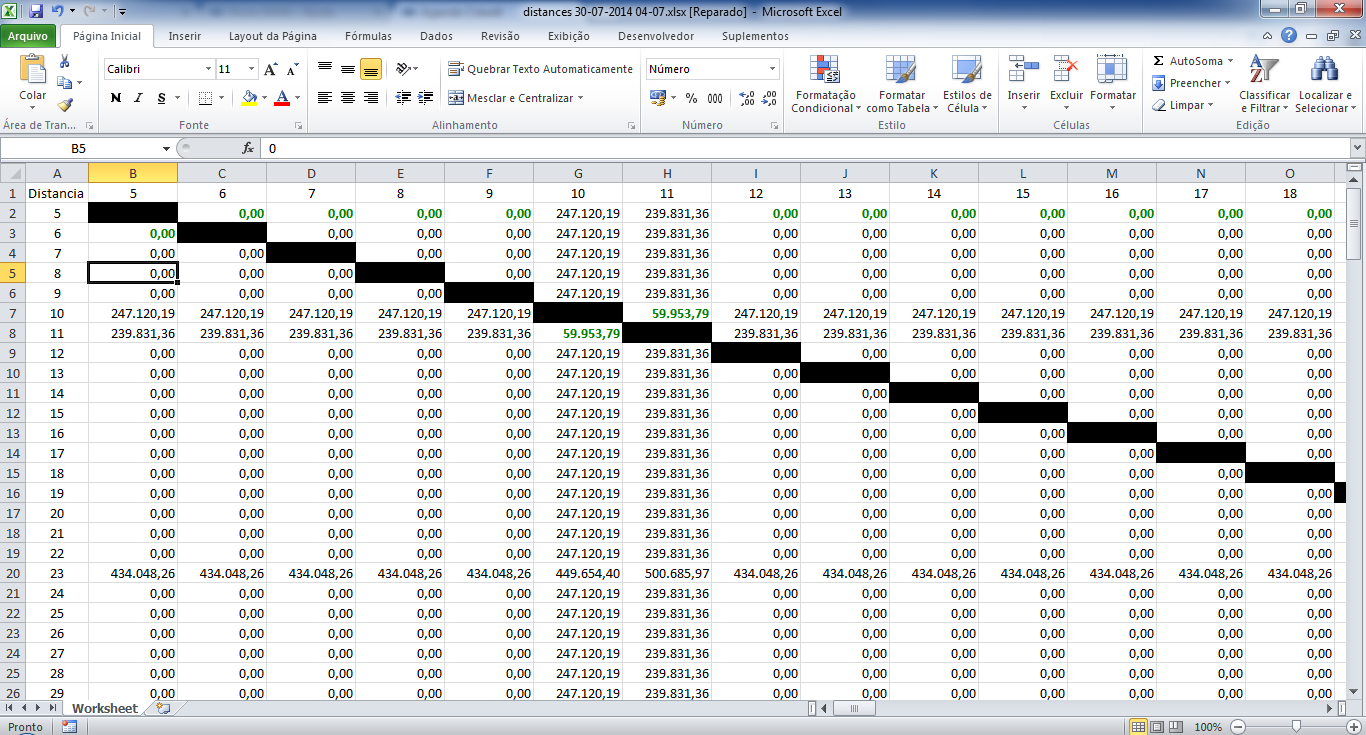Click the Format Painter brush icon
The height and width of the screenshot is (735, 1366).
pyautogui.click(x=65, y=104)
